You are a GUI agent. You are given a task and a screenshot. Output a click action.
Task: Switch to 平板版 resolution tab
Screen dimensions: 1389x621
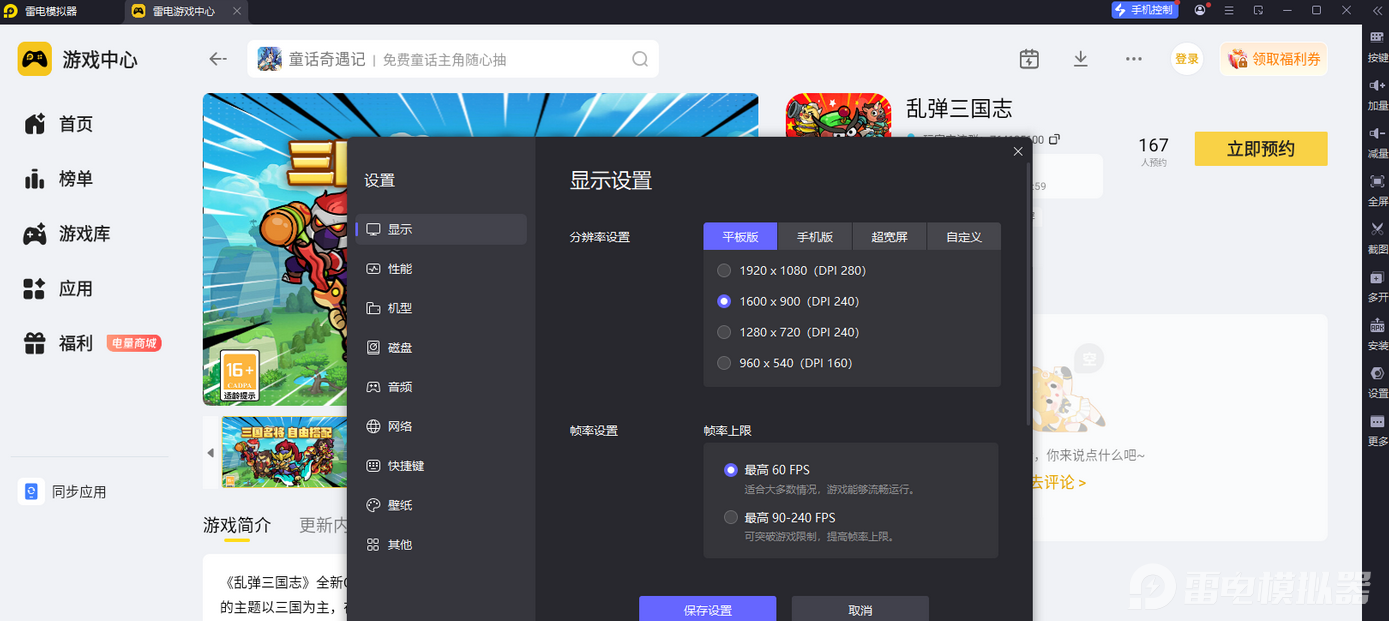741,237
